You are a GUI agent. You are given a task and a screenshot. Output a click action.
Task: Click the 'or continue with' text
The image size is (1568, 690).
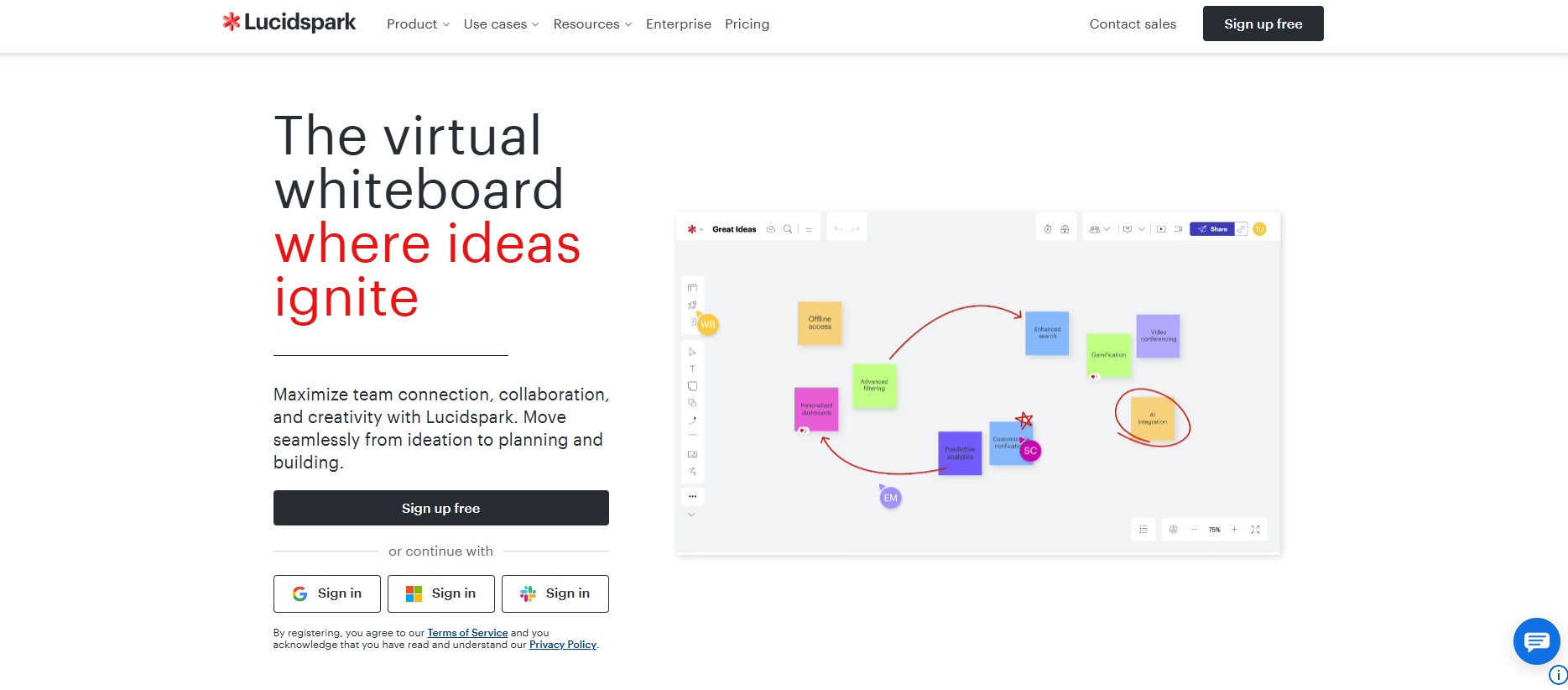440,551
